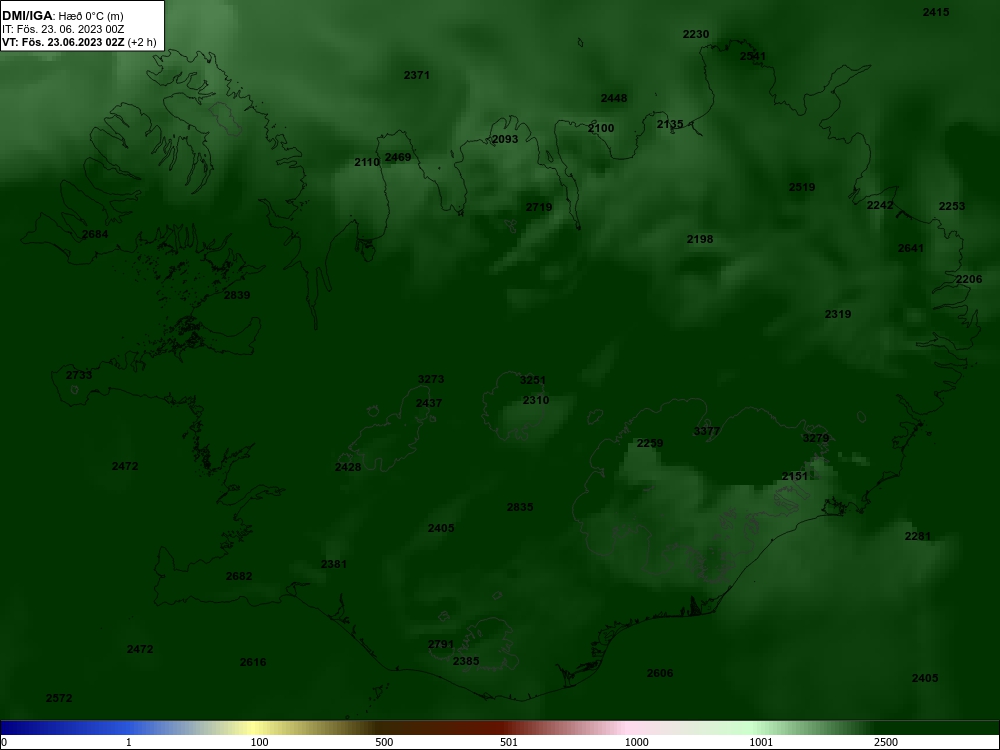Click the 2519 height value

[802, 188]
